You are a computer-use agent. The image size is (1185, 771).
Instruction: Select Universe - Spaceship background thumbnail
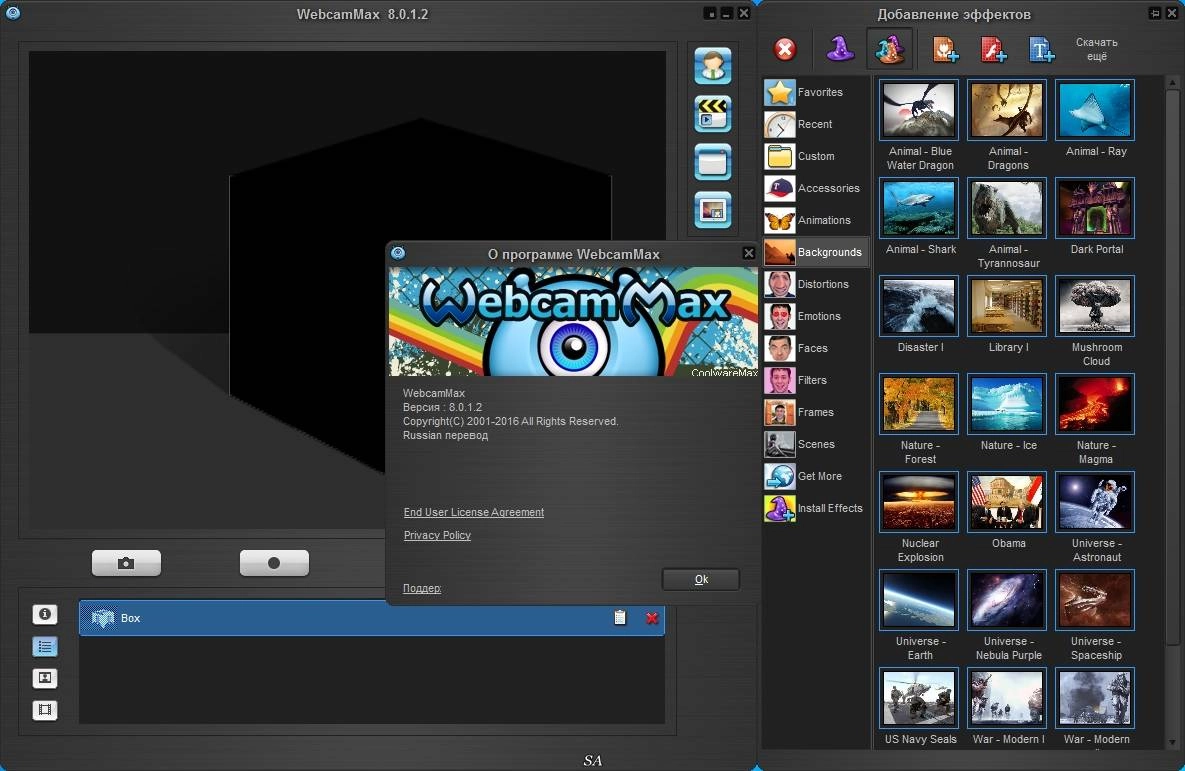[x=1095, y=600]
